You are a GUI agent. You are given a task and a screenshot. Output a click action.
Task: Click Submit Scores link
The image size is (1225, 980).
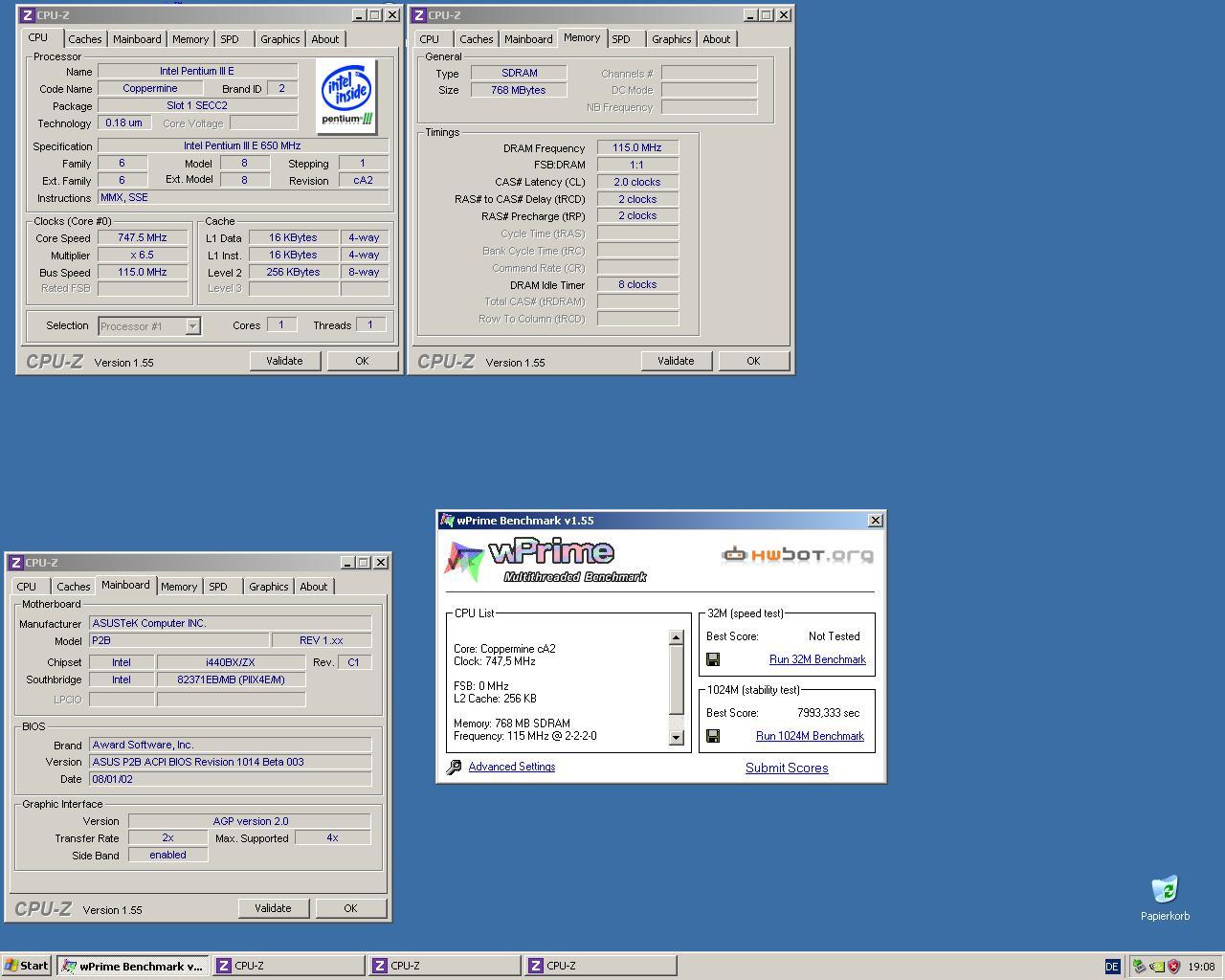coord(787,768)
